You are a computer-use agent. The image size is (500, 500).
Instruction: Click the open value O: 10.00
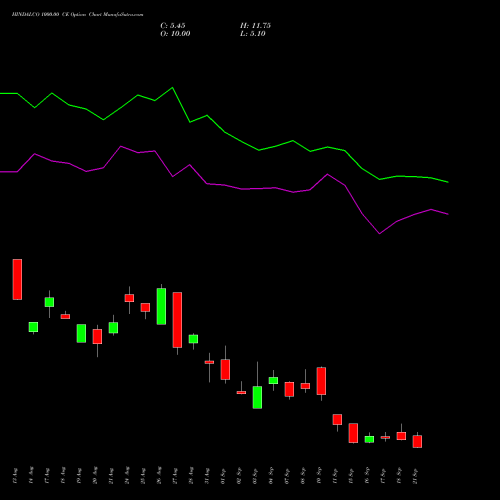(x=175, y=34)
